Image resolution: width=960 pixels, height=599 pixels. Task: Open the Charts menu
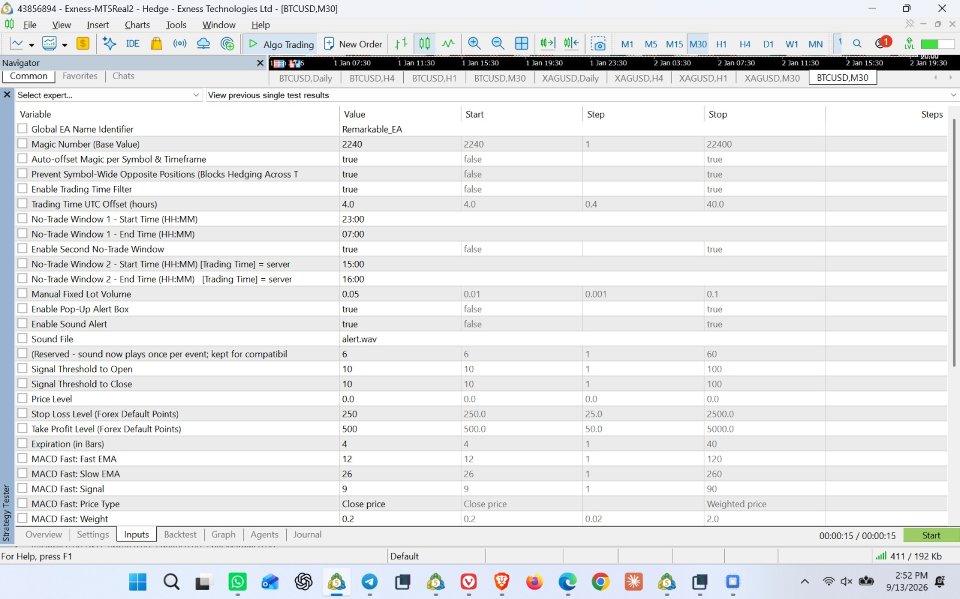point(137,24)
